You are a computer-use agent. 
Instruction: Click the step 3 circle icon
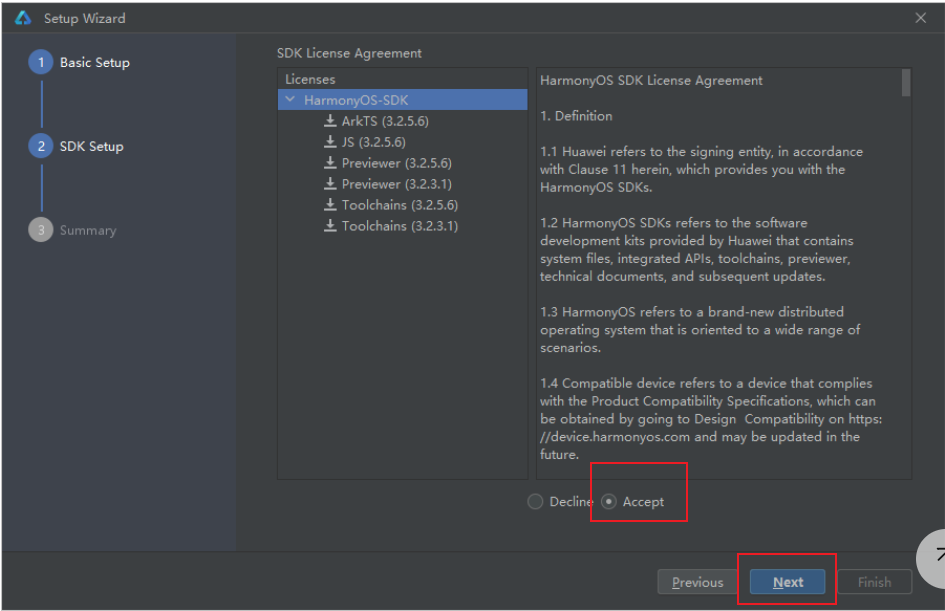41,230
